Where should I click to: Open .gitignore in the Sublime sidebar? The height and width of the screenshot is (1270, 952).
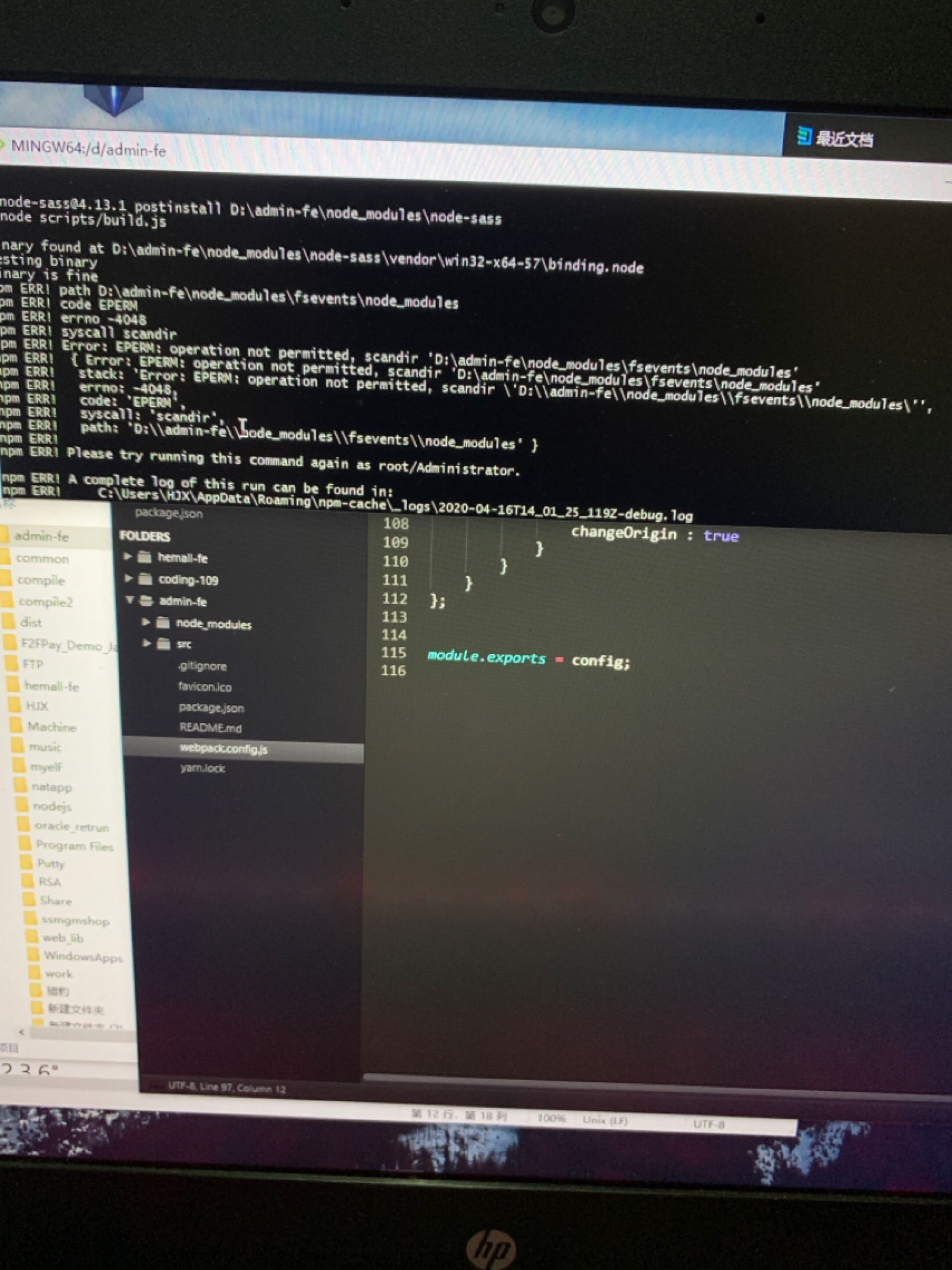pyautogui.click(x=202, y=665)
